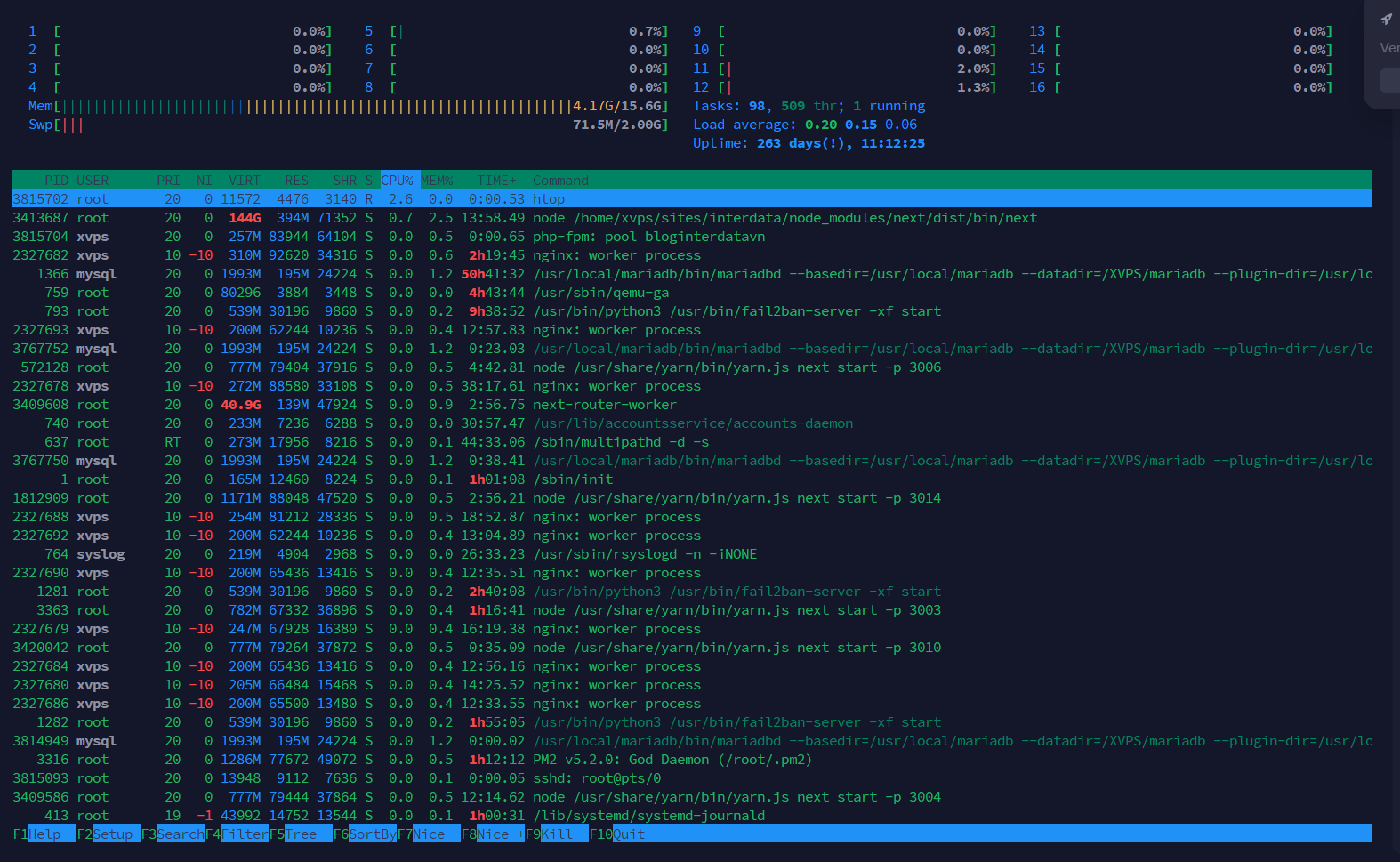The width and height of the screenshot is (1400, 862).
Task: Select yarn next start -p 3010 row
Action: 692,648
